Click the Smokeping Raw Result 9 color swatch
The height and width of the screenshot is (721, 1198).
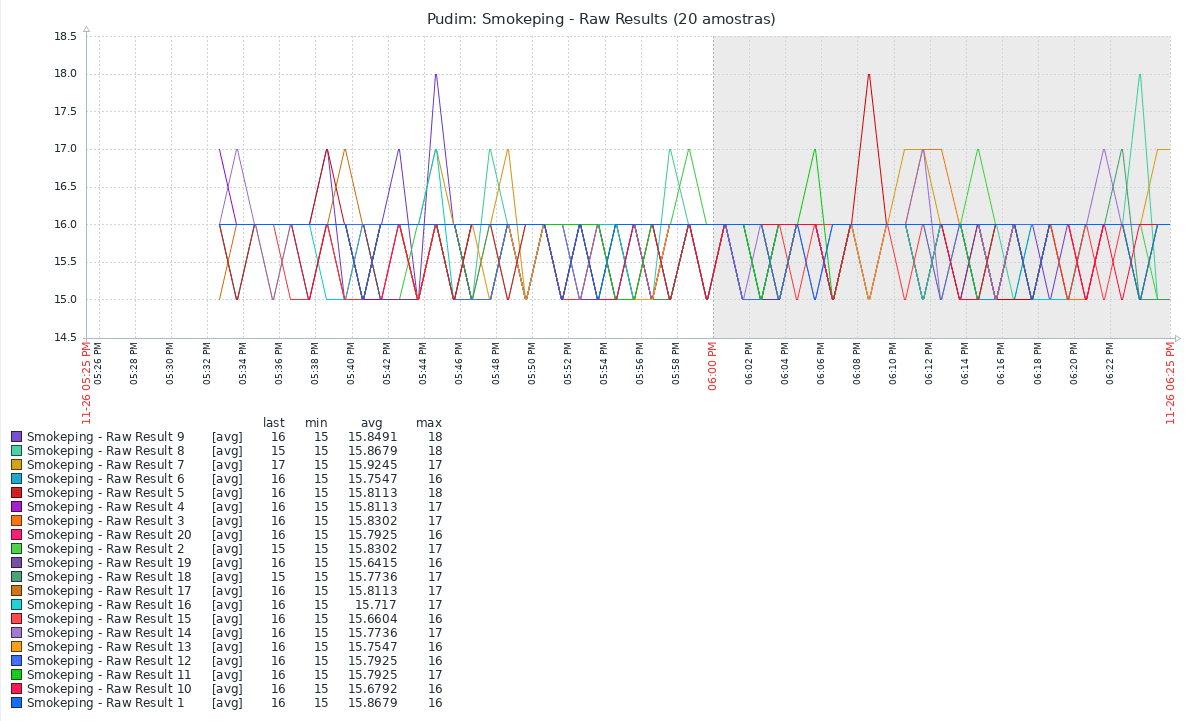coord(16,437)
